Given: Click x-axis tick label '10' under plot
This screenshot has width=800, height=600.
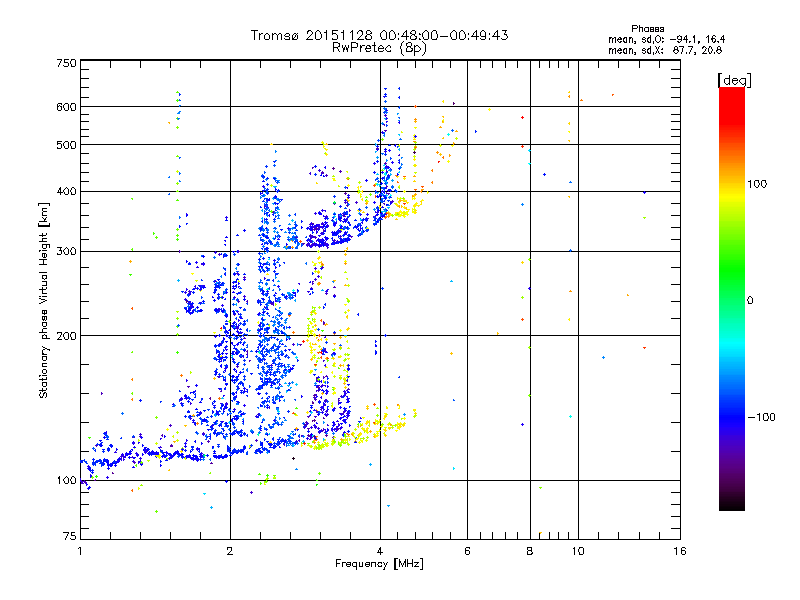Looking at the screenshot, I should tap(578, 551).
